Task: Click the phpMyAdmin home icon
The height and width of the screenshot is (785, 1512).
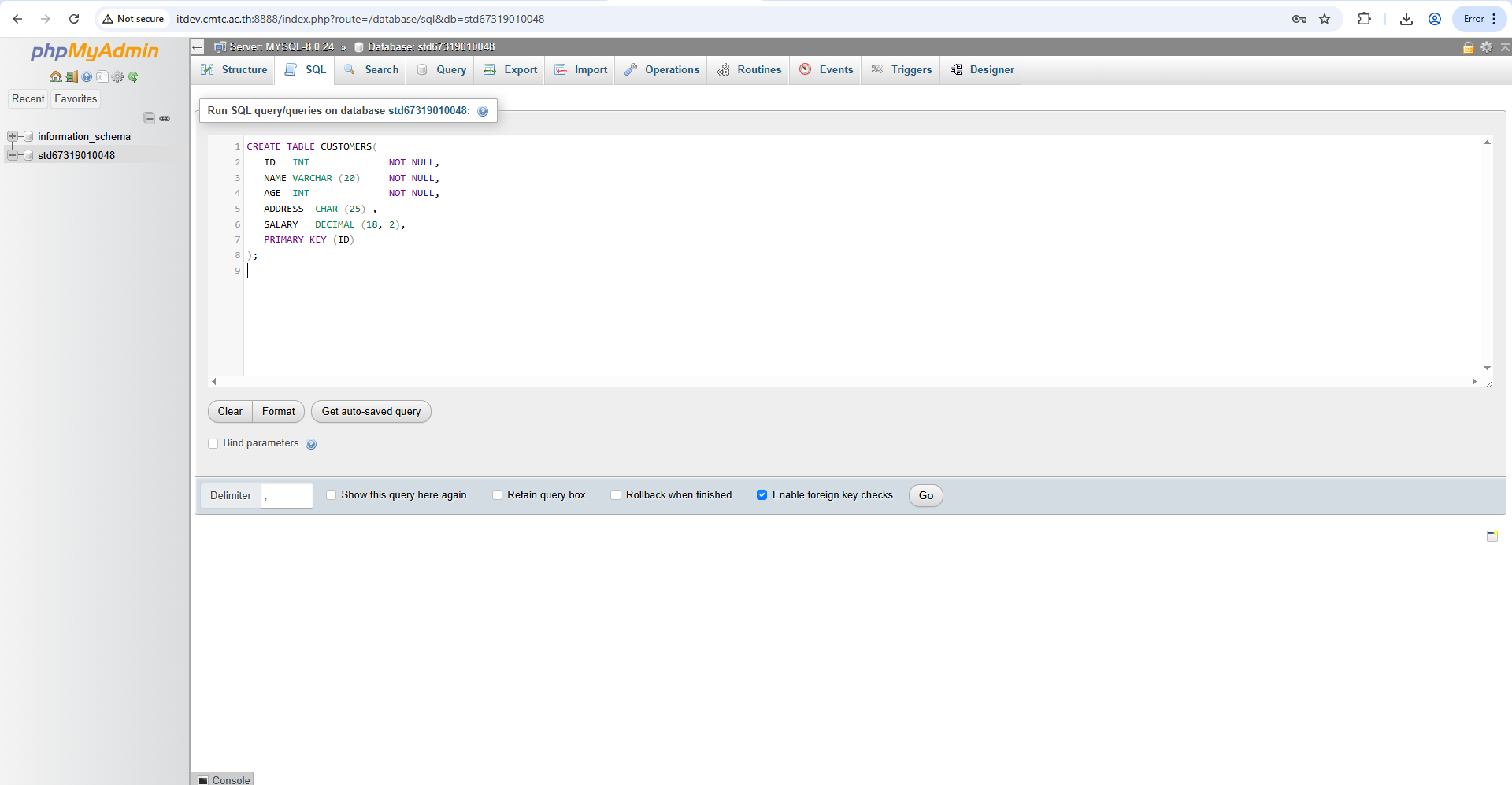Action: pyautogui.click(x=55, y=76)
